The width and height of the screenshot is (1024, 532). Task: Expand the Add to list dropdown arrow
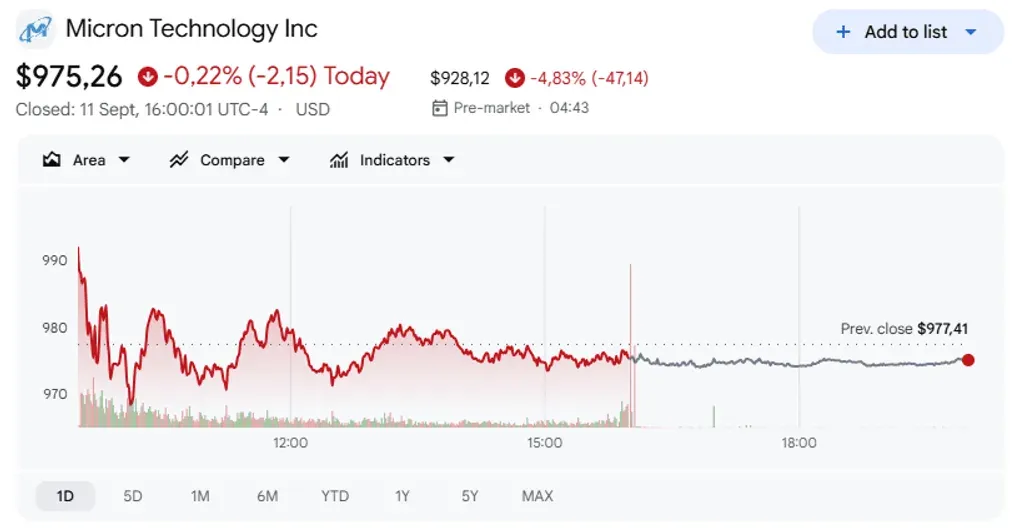(971, 32)
